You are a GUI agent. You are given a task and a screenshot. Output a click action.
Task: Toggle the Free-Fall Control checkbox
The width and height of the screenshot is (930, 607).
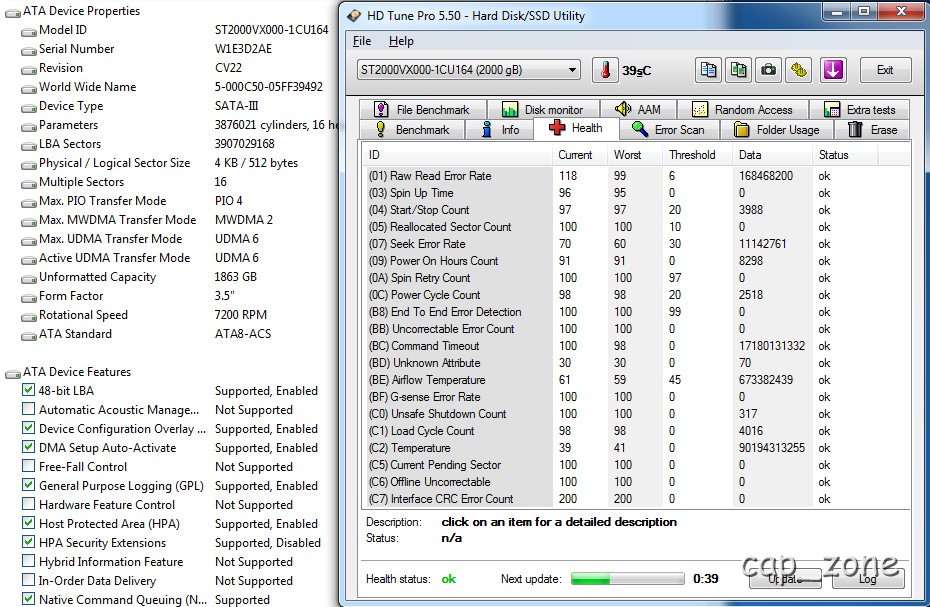(28, 466)
